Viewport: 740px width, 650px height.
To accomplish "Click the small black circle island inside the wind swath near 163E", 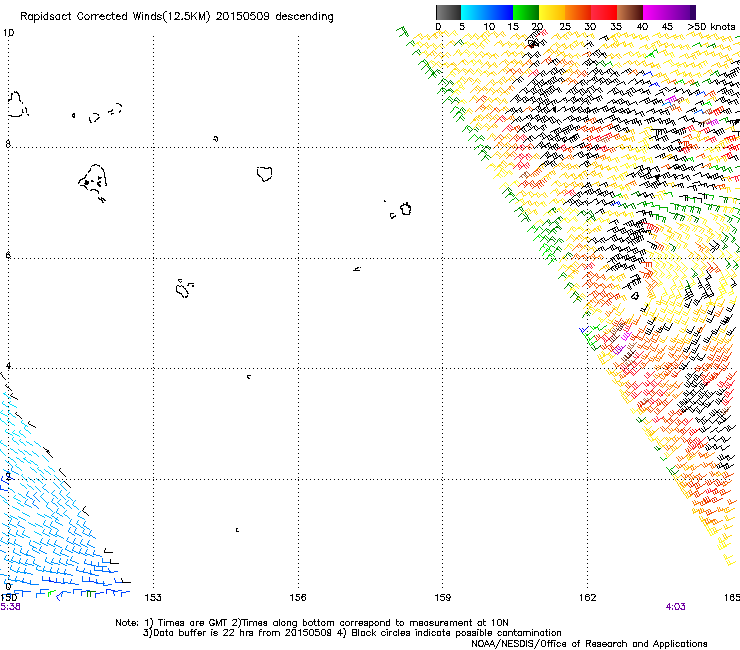I will click(635, 296).
